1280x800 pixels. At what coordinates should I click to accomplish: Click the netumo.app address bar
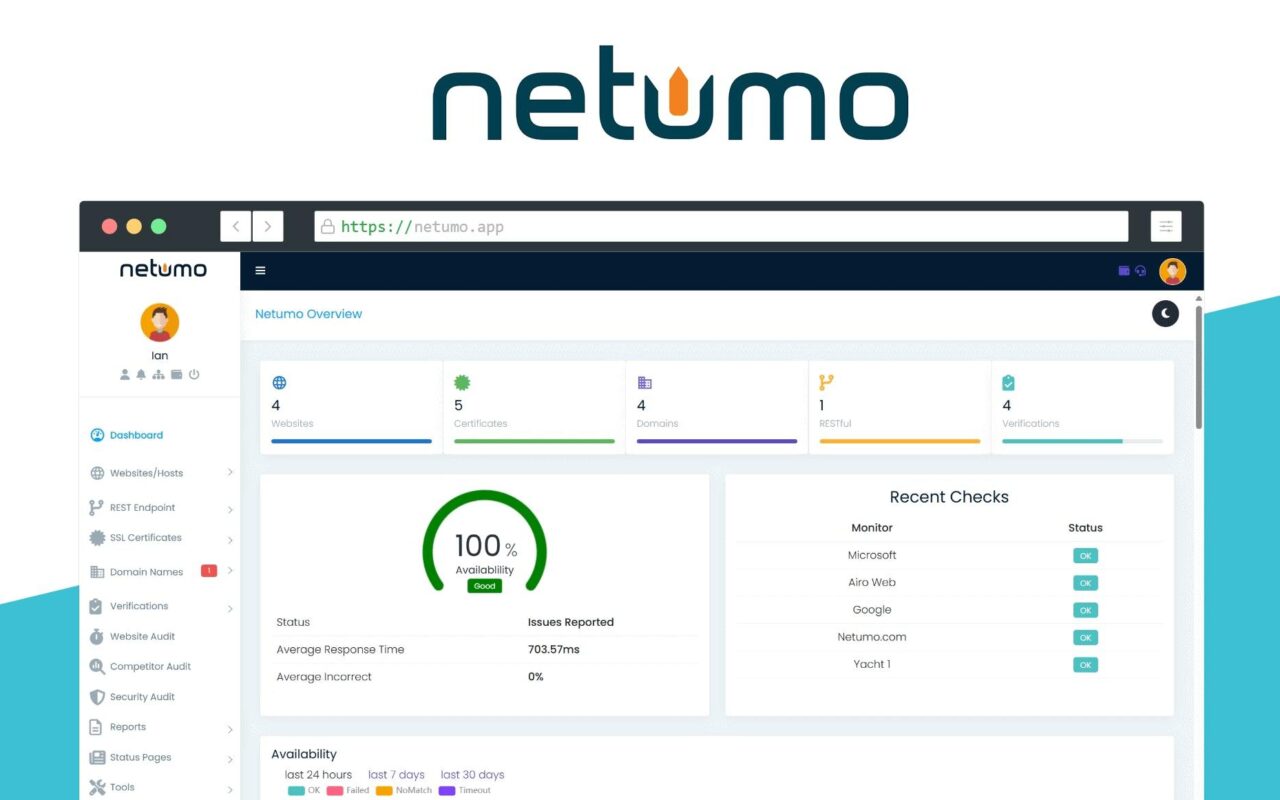pos(721,226)
